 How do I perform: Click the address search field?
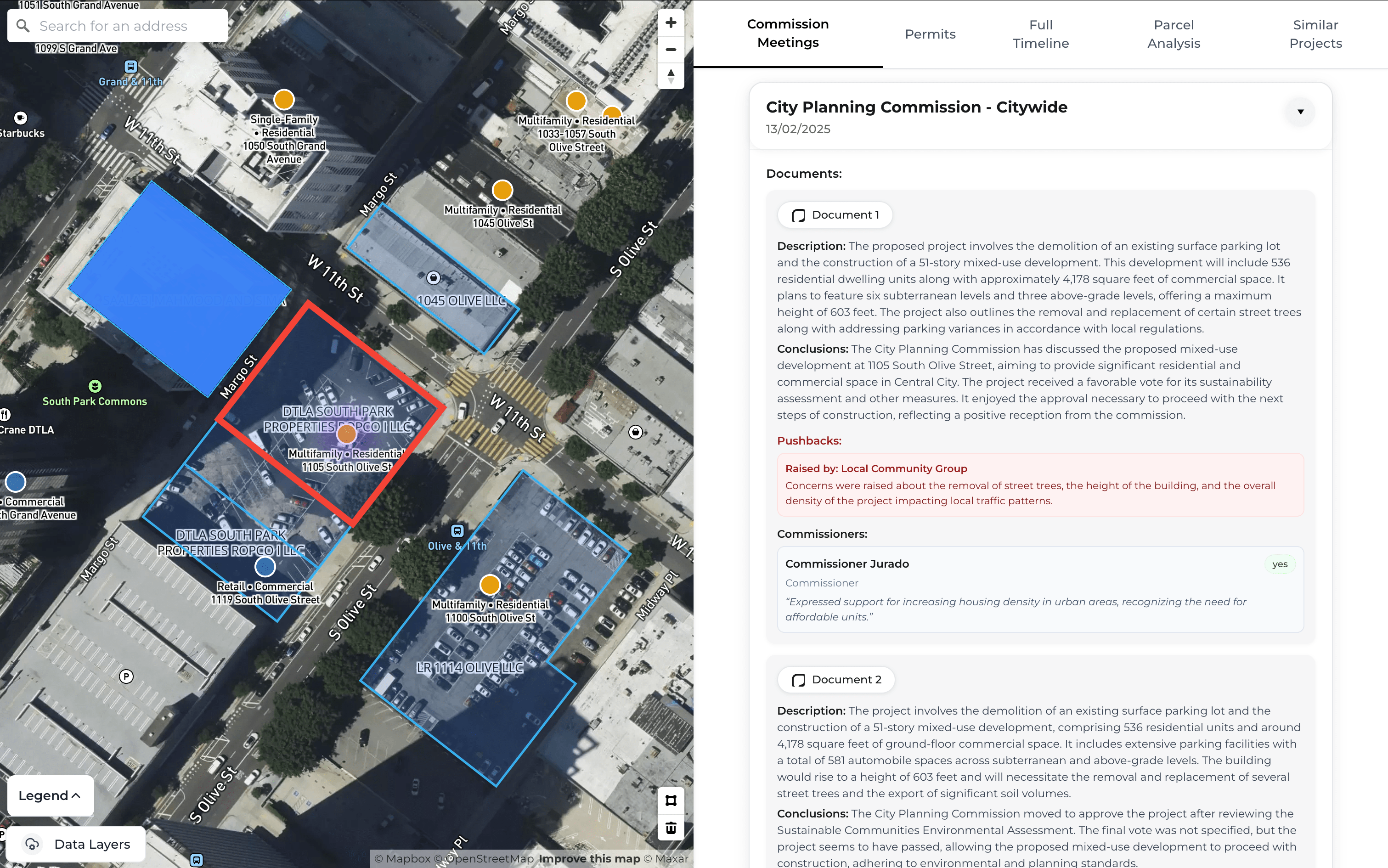[117, 26]
